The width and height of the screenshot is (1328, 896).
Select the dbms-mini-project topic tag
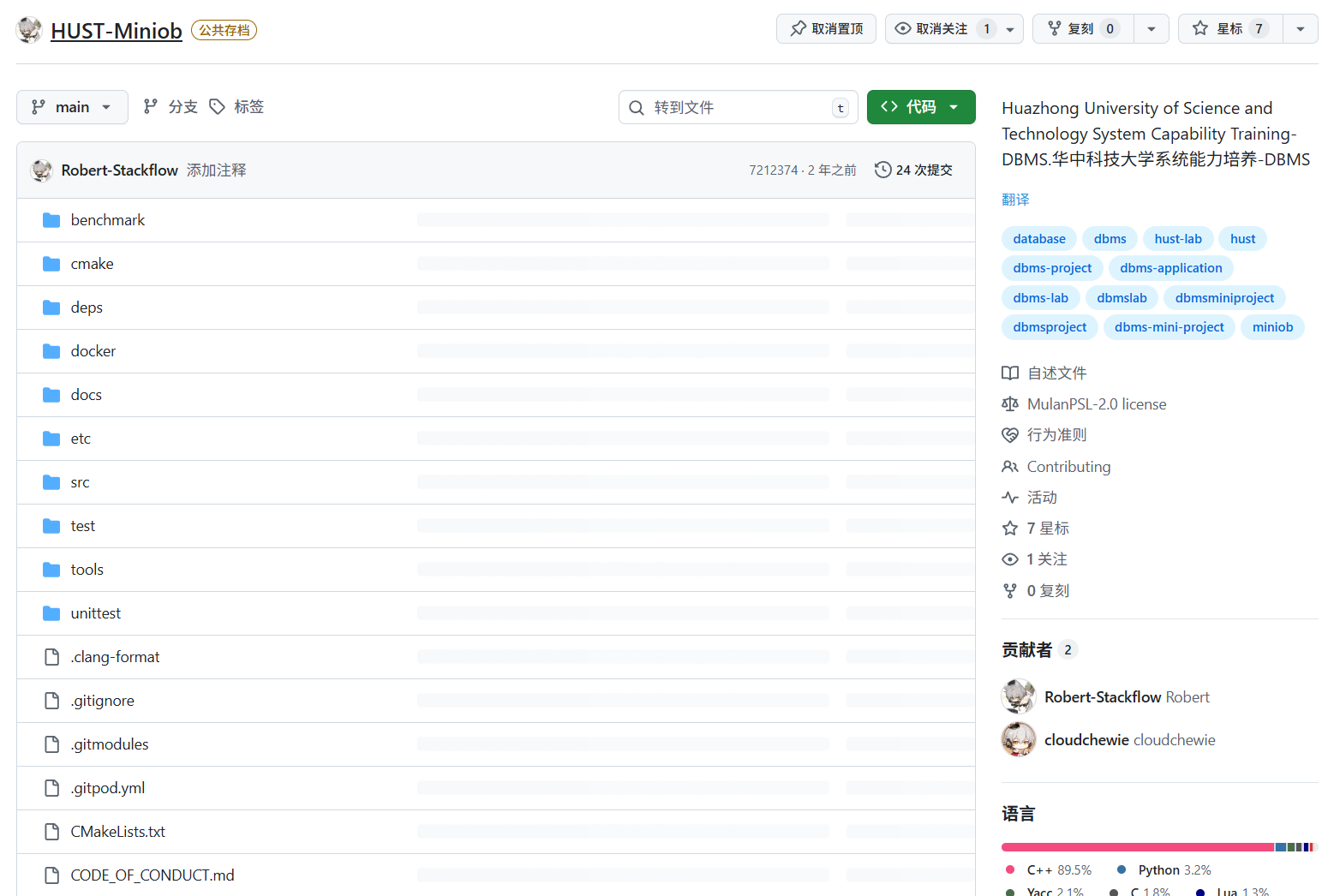(1169, 327)
